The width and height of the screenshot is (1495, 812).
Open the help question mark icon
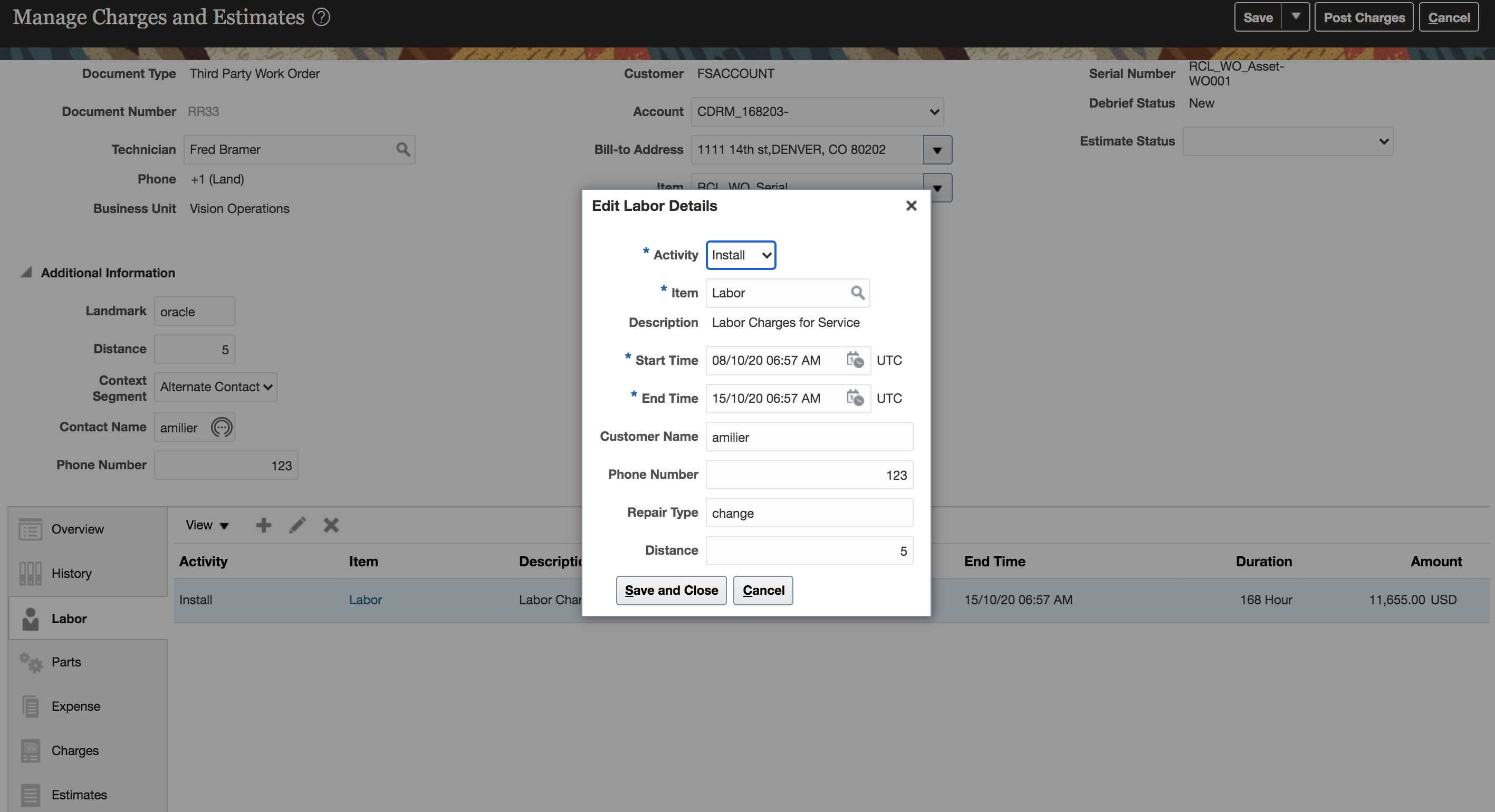click(x=321, y=17)
